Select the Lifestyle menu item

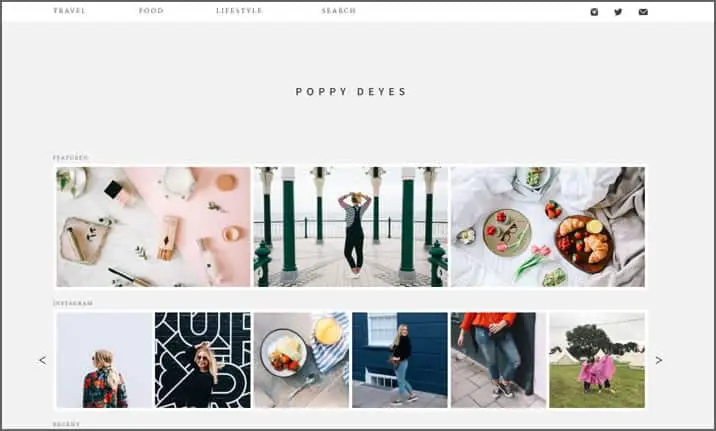tap(239, 11)
